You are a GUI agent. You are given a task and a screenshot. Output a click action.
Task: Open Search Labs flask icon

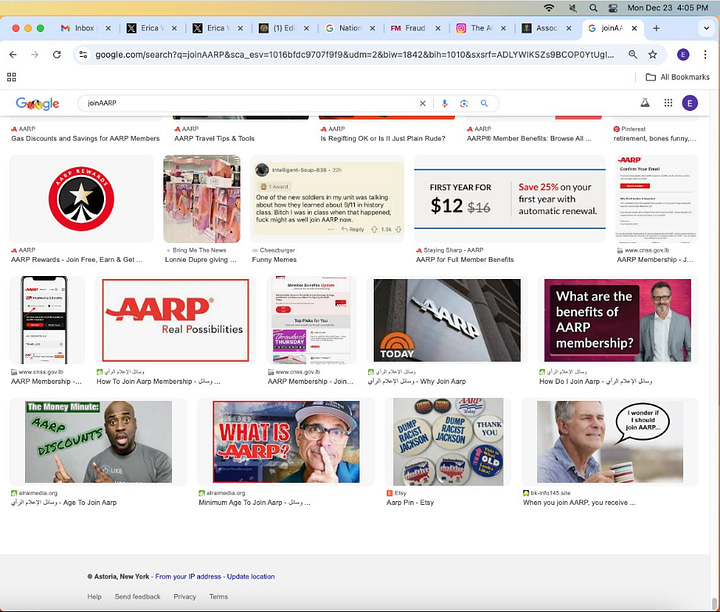645,103
